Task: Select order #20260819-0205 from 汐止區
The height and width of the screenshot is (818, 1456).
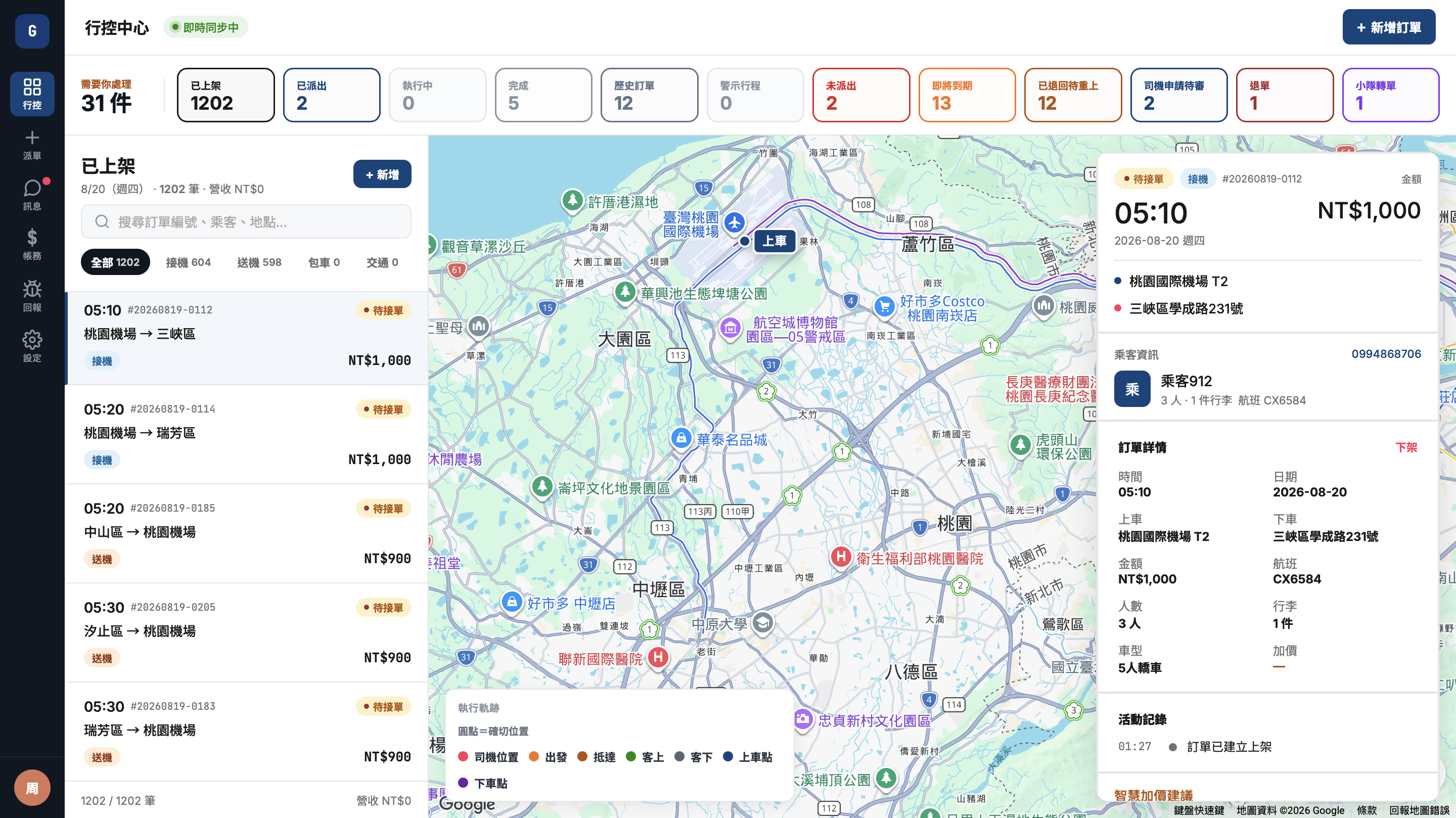Action: [247, 632]
